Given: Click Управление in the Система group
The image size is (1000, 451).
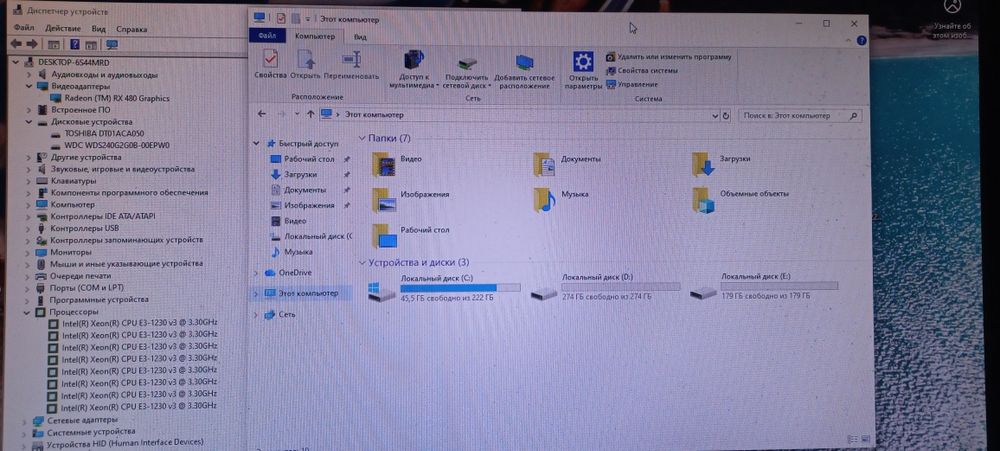Looking at the screenshot, I should coord(631,84).
